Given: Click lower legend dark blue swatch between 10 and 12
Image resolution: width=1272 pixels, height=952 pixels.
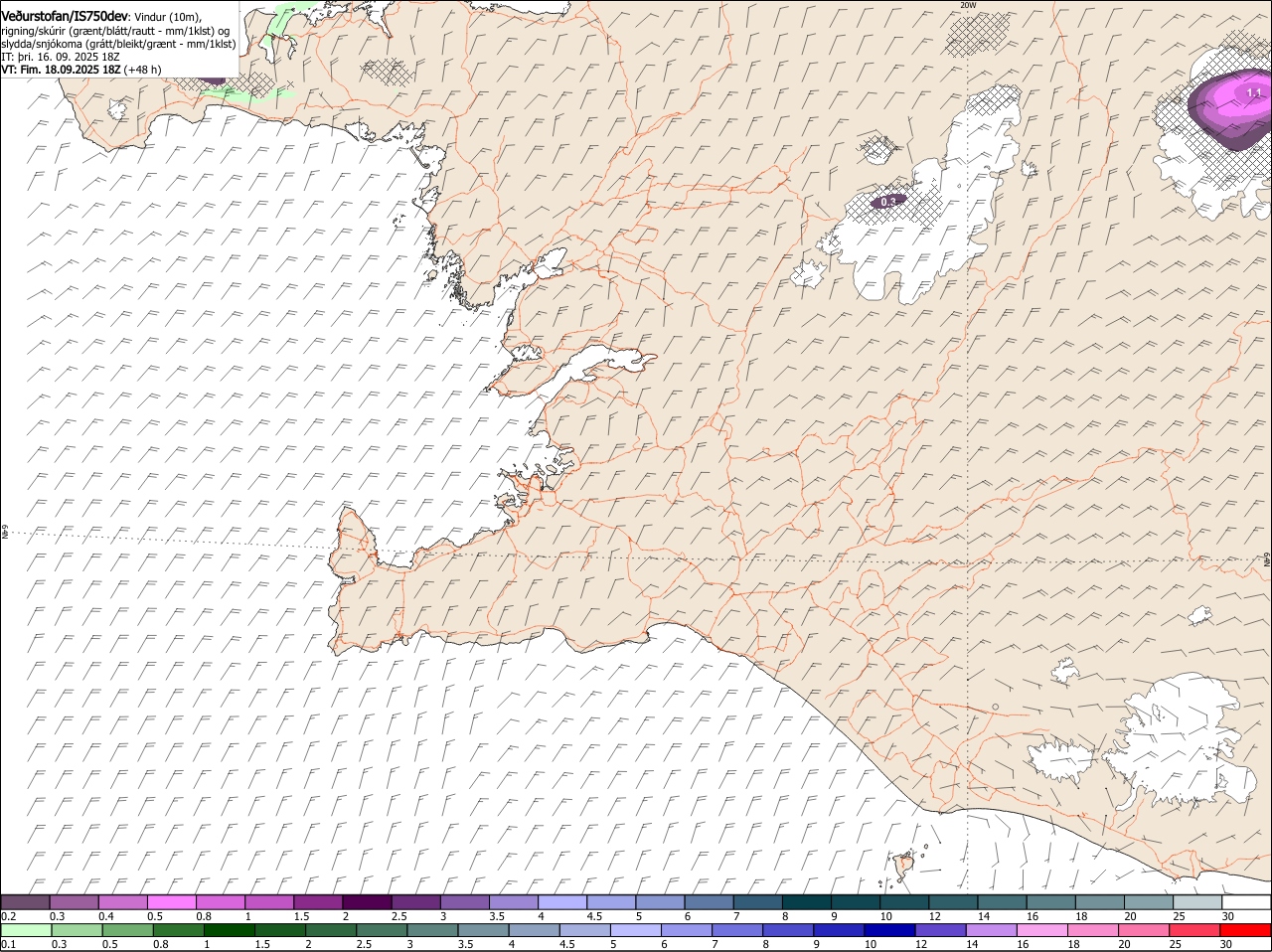Looking at the screenshot, I should click(x=889, y=930).
